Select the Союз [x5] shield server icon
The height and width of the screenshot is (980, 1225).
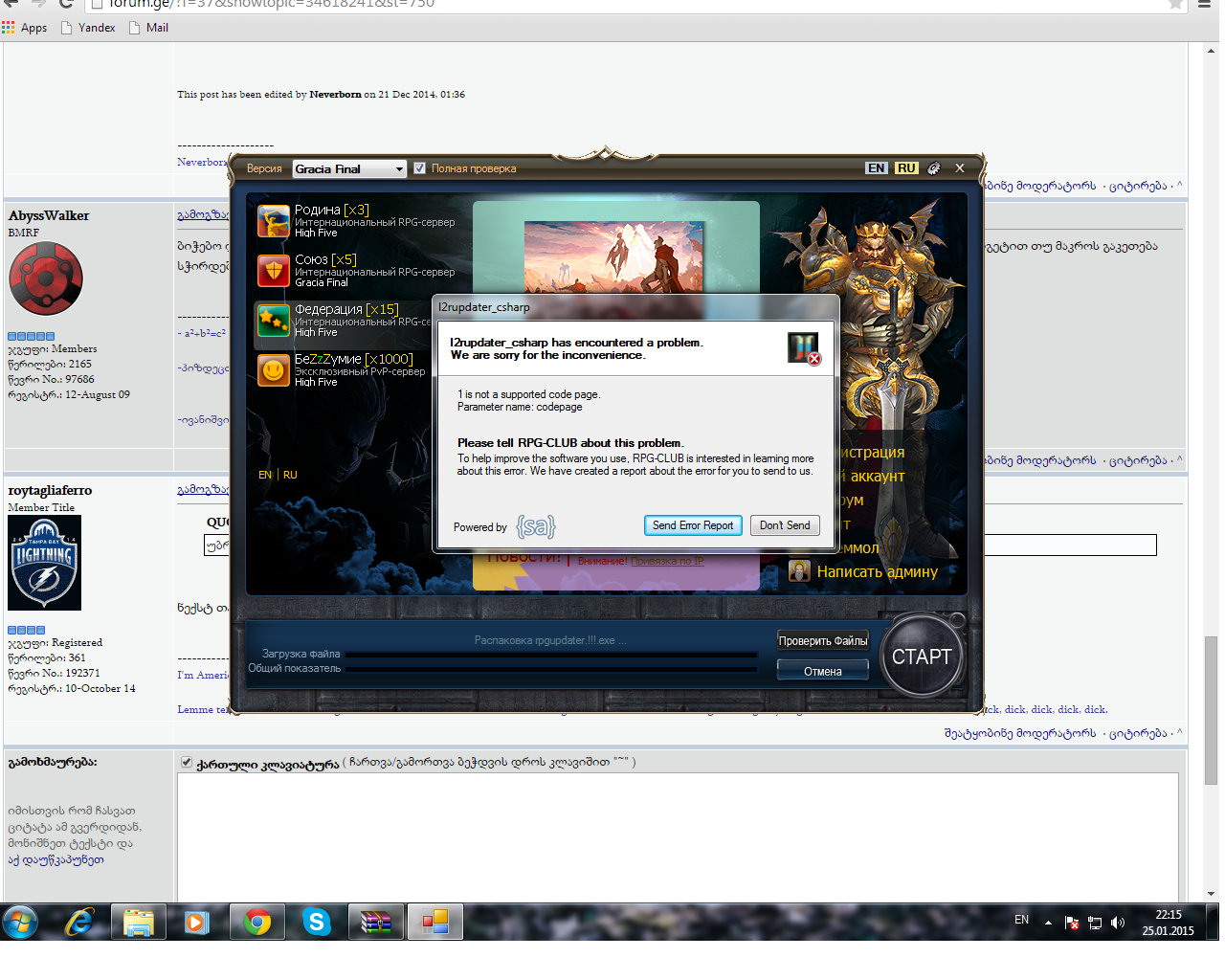274,271
